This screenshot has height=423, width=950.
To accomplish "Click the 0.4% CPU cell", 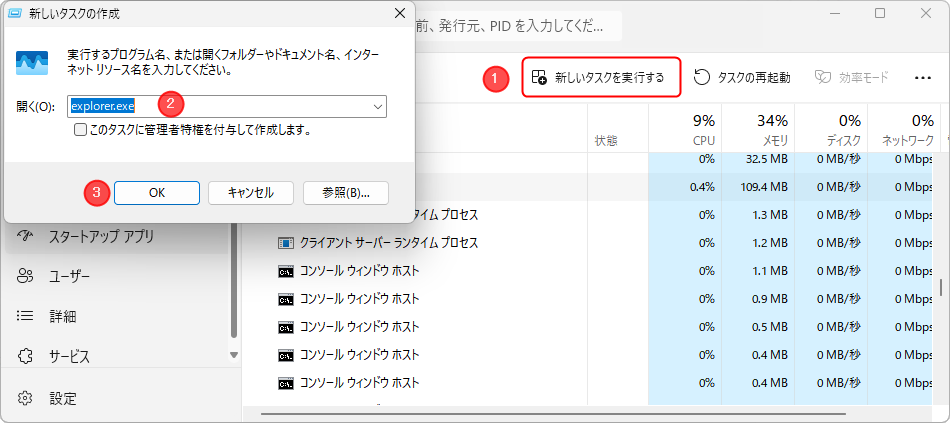I will click(685, 187).
